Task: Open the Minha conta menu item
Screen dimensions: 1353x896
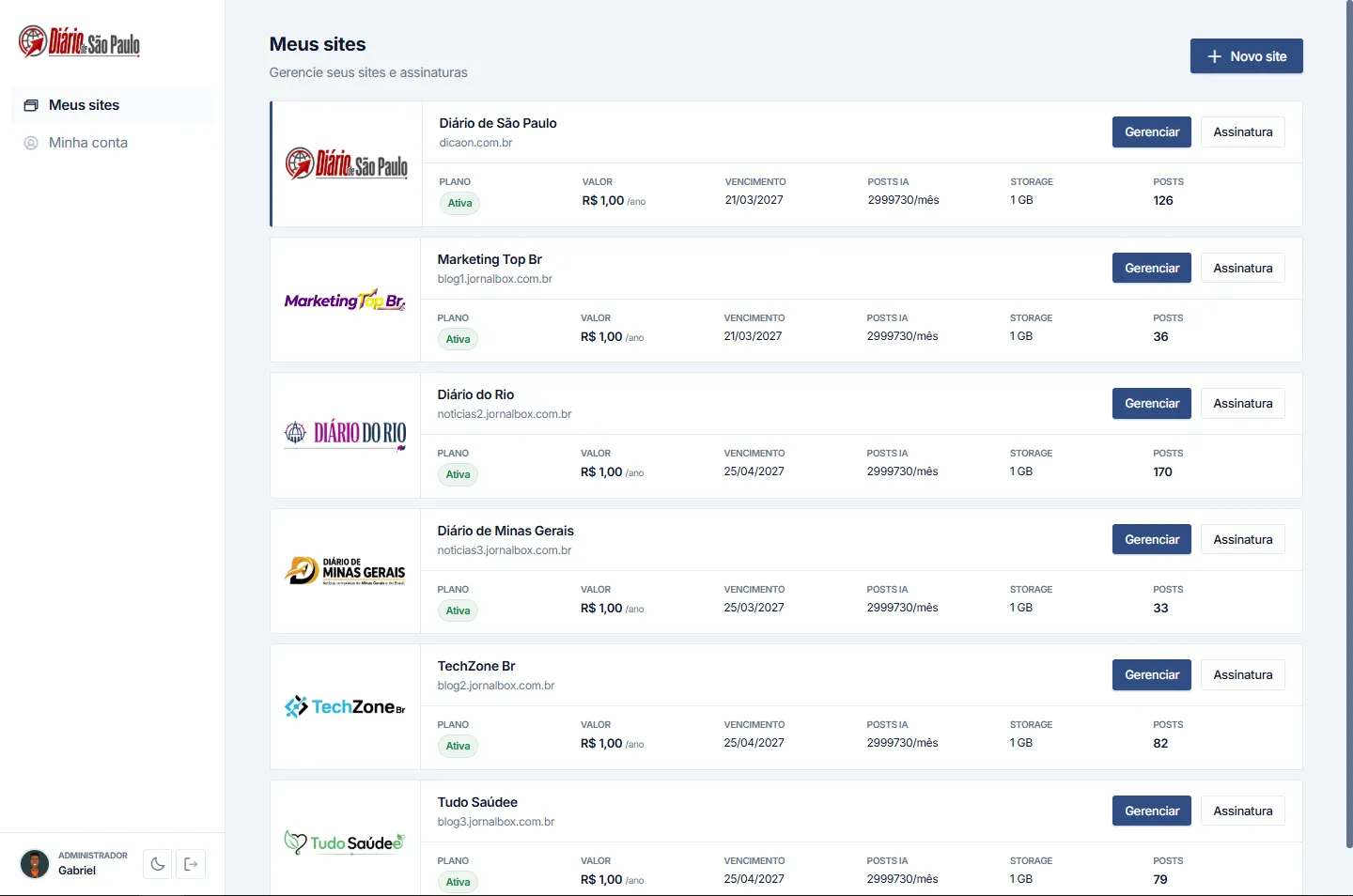Action: coord(113,143)
